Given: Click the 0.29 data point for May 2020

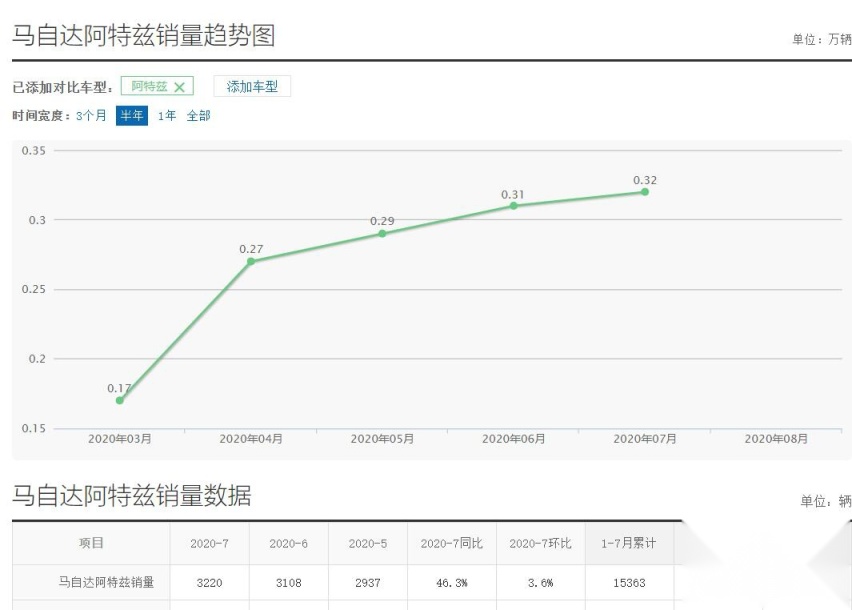Looking at the screenshot, I should click(x=383, y=234).
